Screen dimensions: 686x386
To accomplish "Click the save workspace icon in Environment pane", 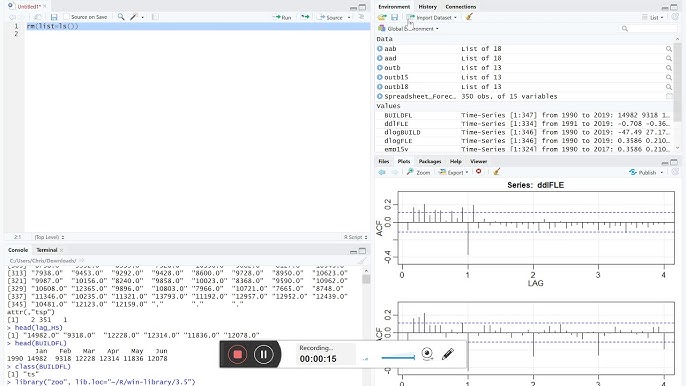I will (x=394, y=17).
